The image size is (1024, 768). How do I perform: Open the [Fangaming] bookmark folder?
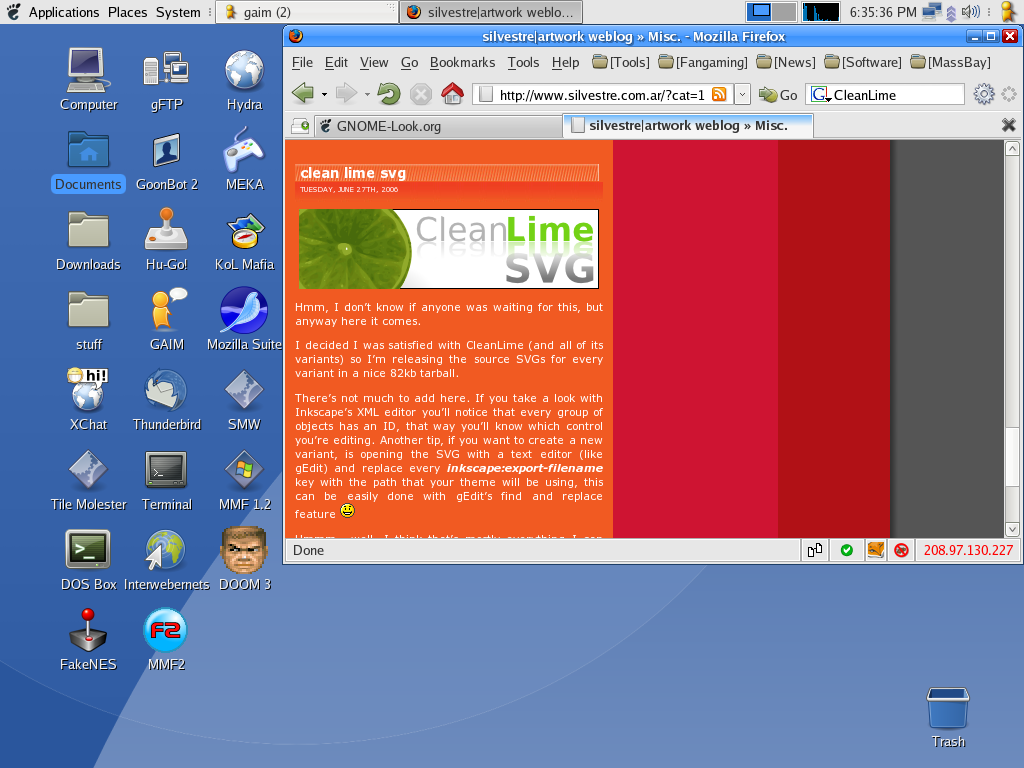coord(703,62)
